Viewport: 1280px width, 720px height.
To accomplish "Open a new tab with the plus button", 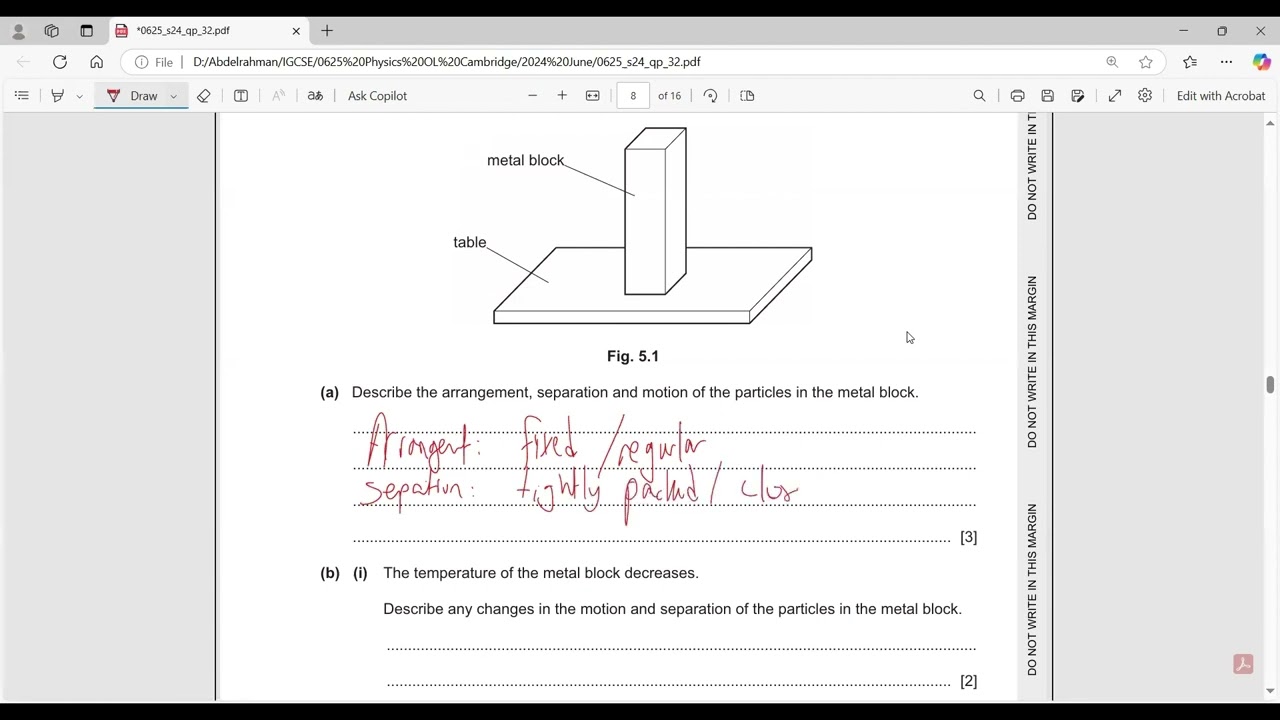I will tap(327, 31).
